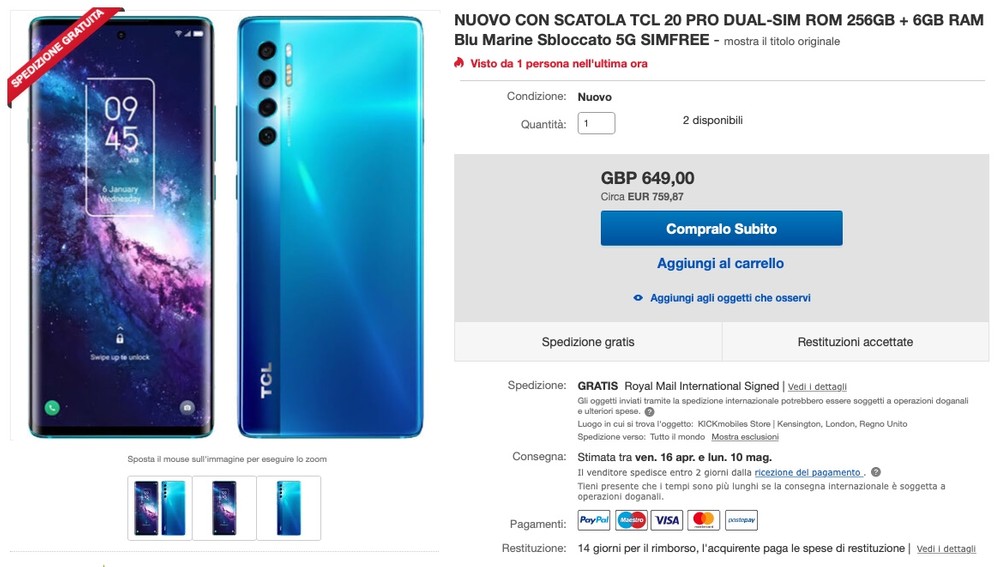
Task: Click the quantity input field
Action: [x=596, y=123]
